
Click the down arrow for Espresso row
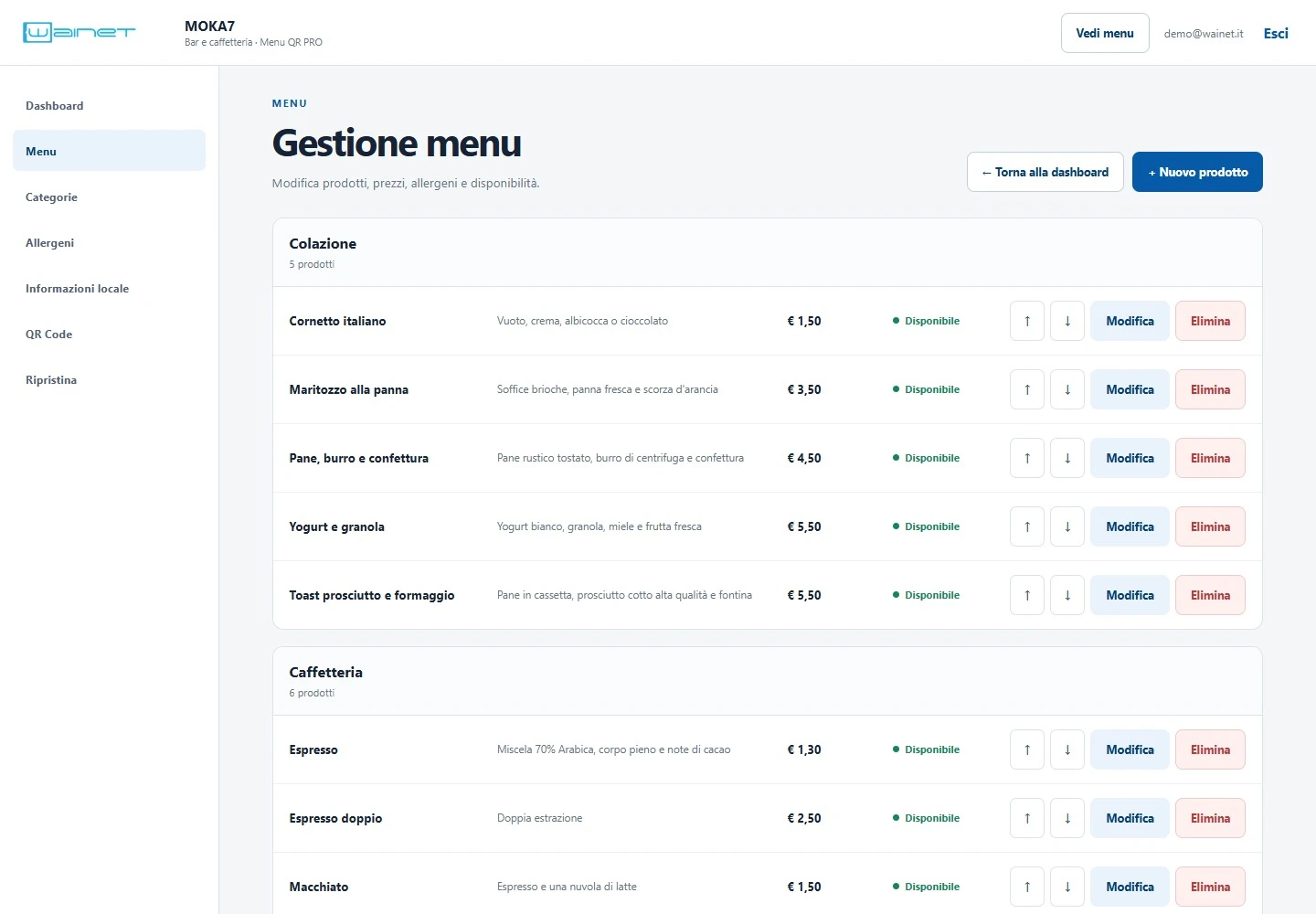click(1067, 749)
